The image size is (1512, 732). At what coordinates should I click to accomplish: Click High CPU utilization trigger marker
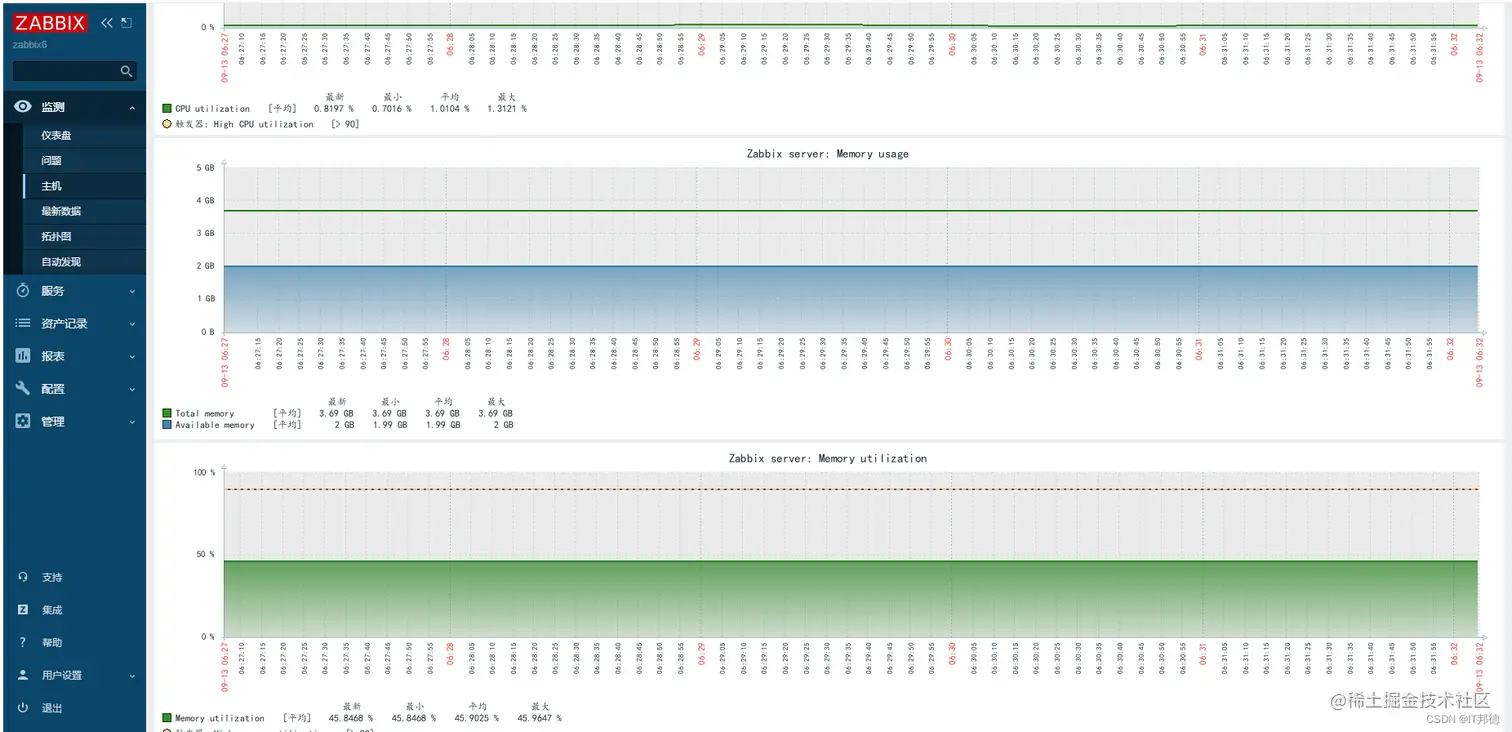click(x=167, y=124)
